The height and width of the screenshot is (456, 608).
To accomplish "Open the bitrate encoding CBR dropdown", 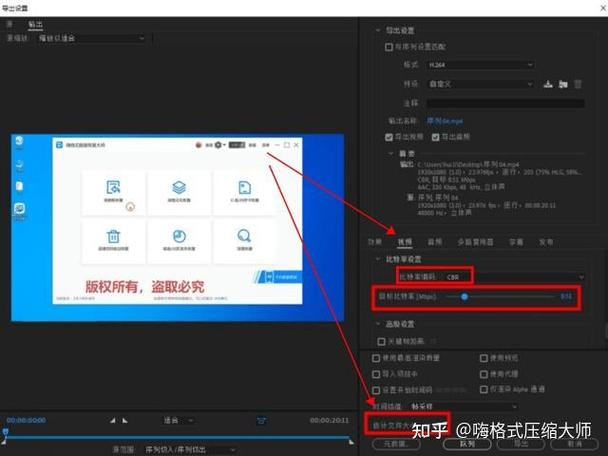I will pos(513,277).
